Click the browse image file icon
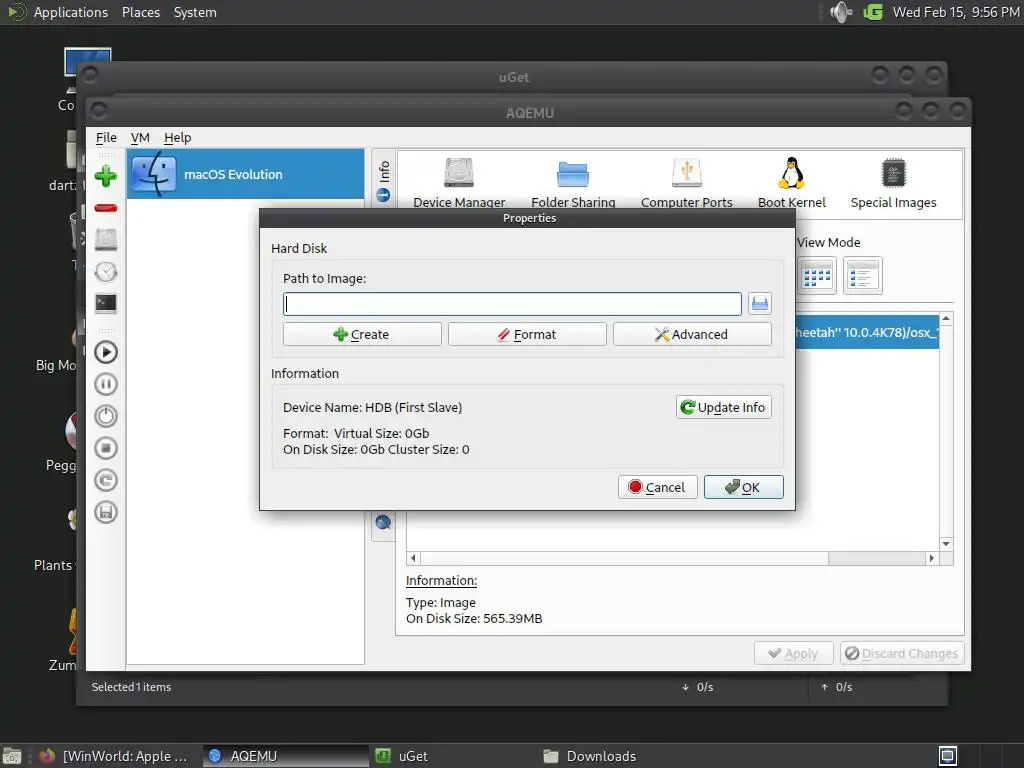1024x768 pixels. [x=760, y=304]
